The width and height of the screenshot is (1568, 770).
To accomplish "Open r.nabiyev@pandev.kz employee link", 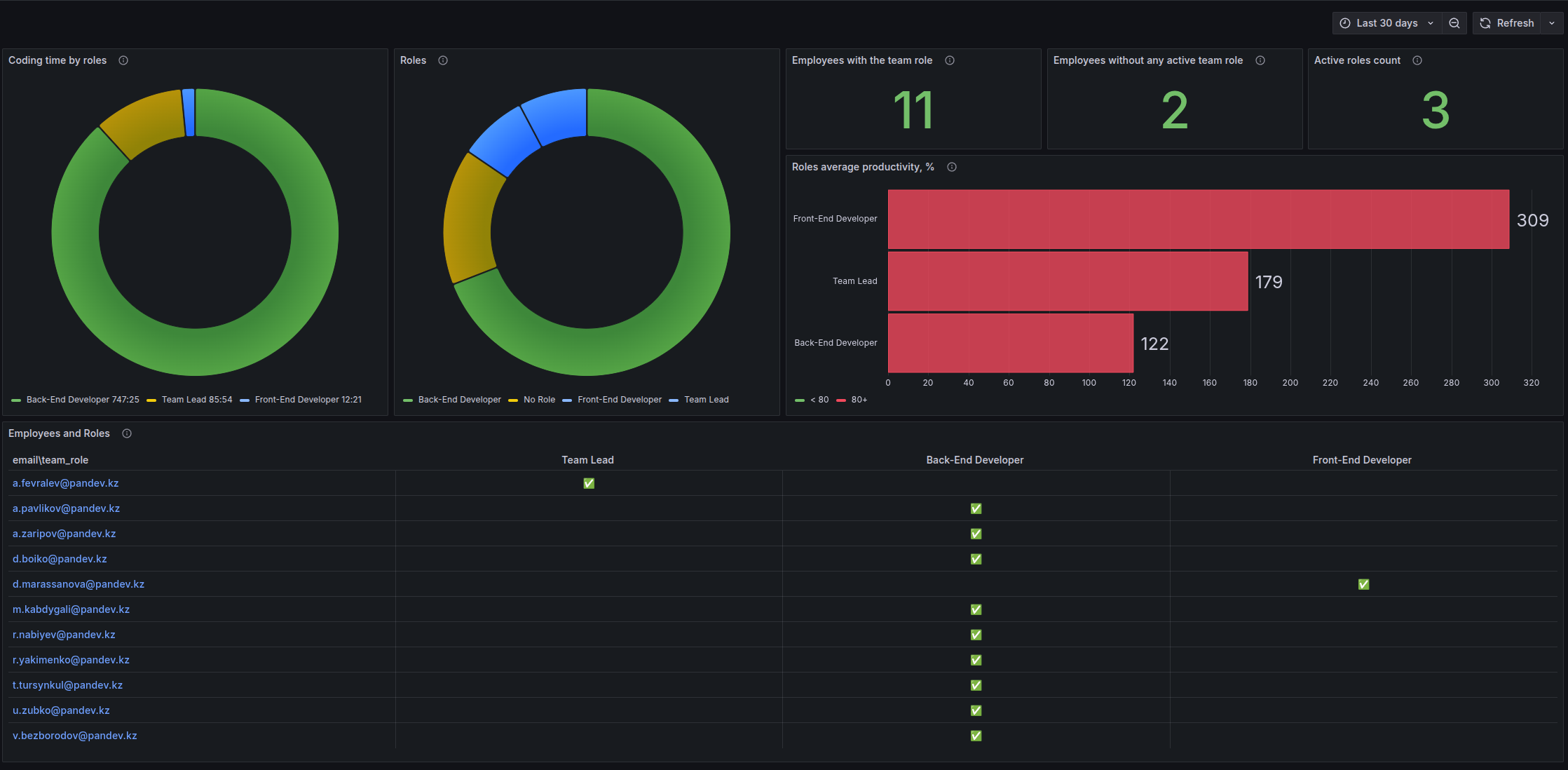I will (x=64, y=635).
